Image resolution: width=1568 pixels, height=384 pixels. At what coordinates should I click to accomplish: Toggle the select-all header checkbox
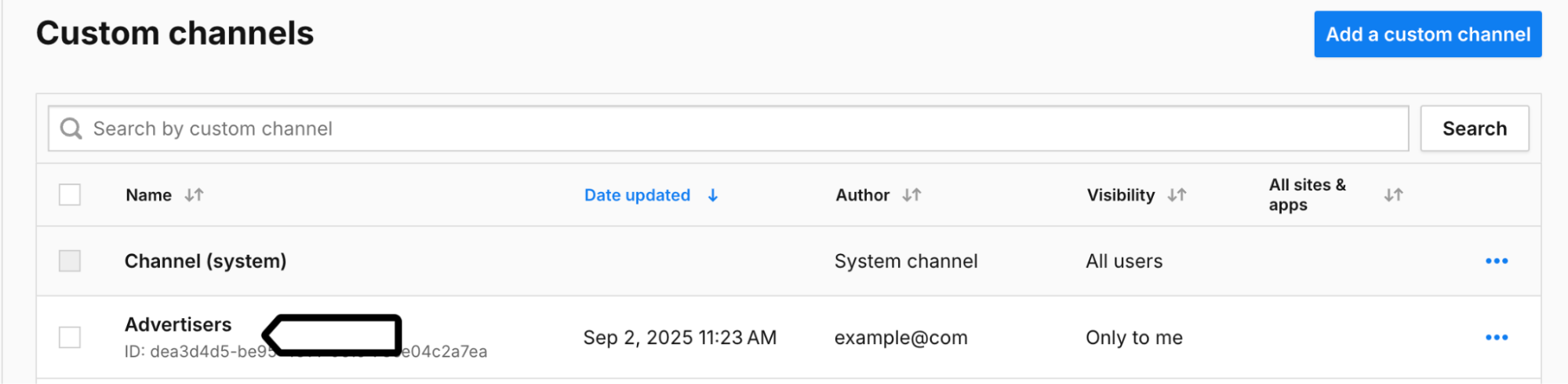70,194
